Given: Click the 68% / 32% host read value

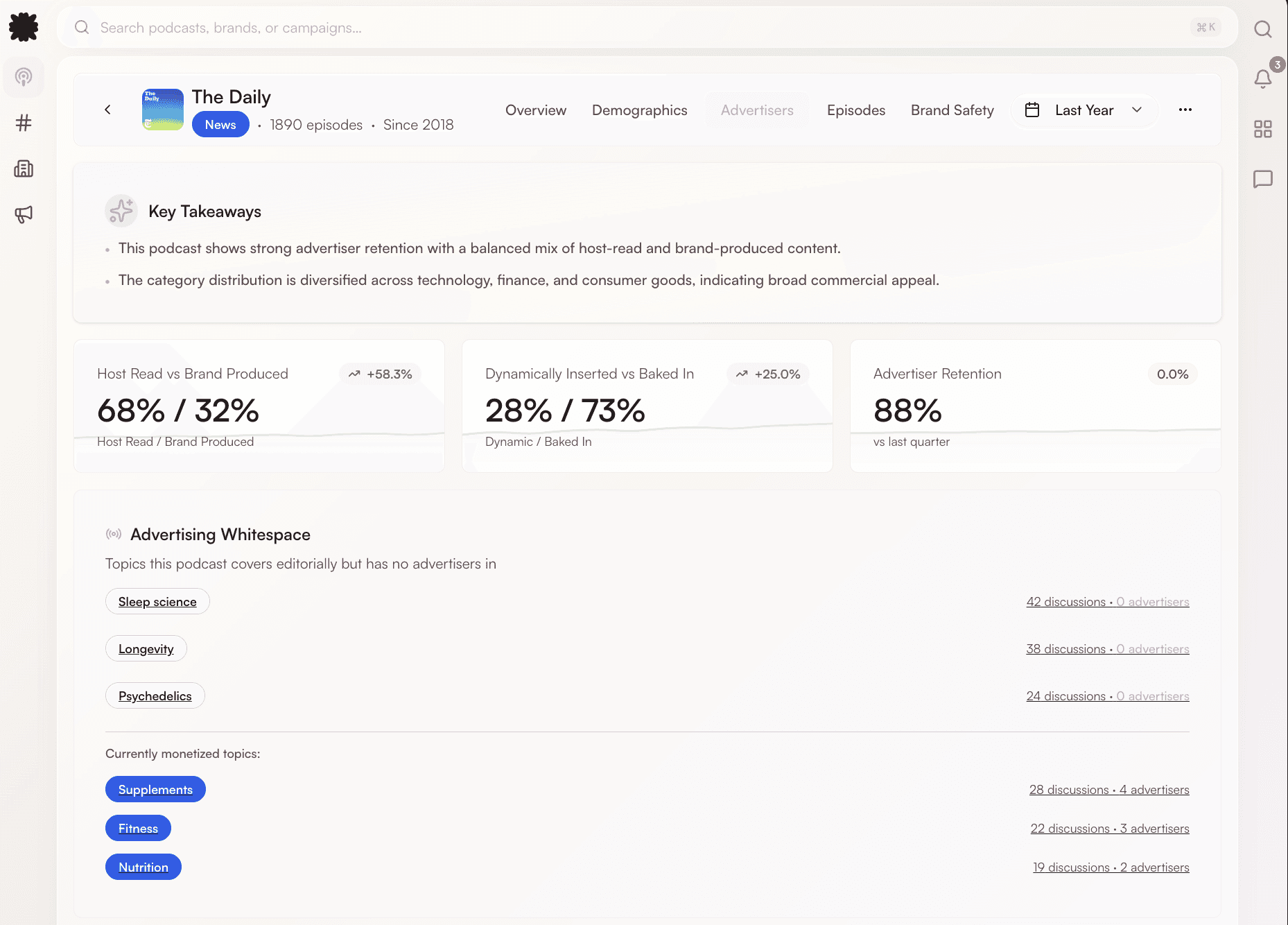Looking at the screenshot, I should point(178,410).
